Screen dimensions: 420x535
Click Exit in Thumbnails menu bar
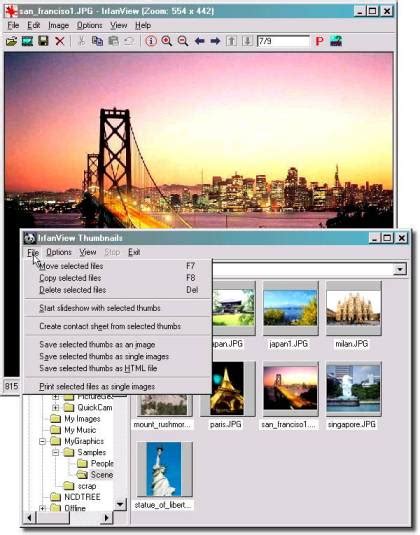click(x=134, y=252)
